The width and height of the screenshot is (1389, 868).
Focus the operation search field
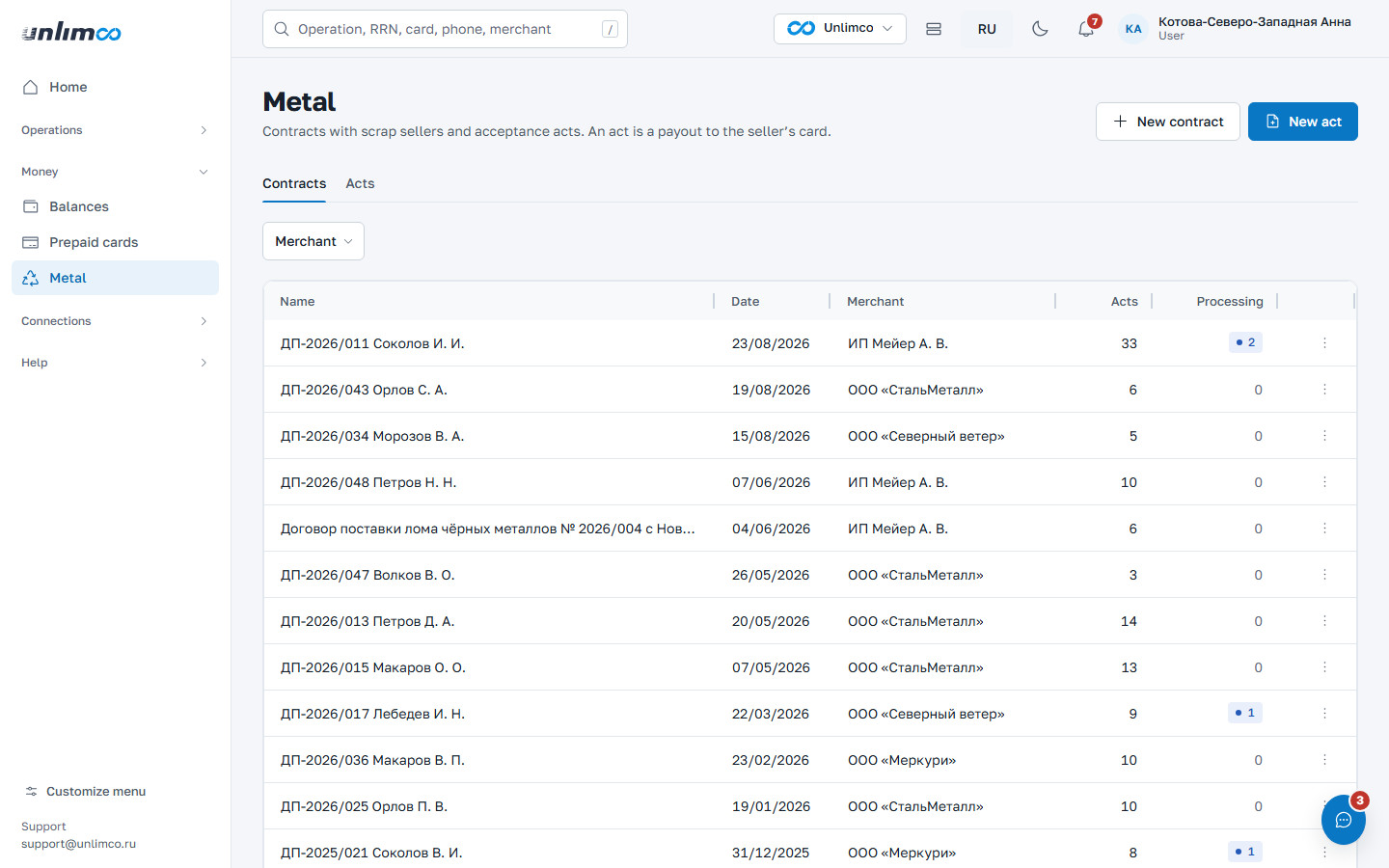445,29
